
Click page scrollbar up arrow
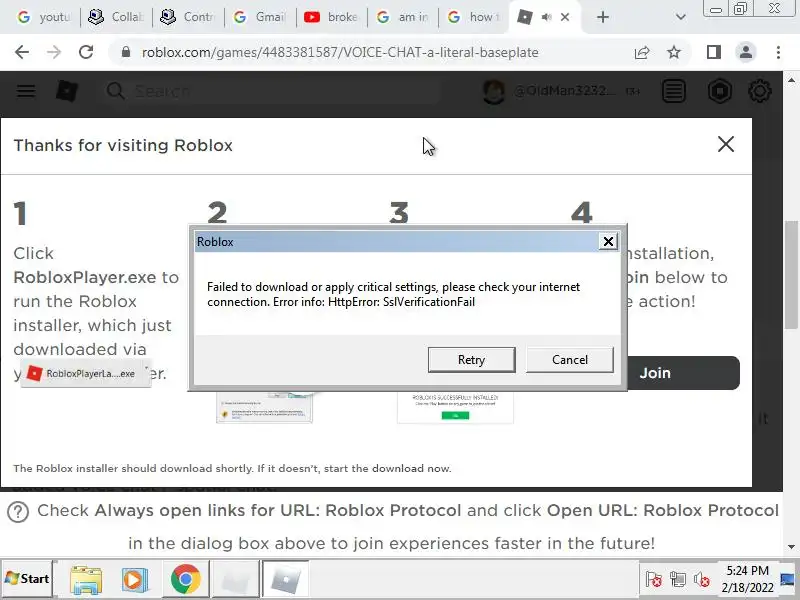[x=791, y=80]
